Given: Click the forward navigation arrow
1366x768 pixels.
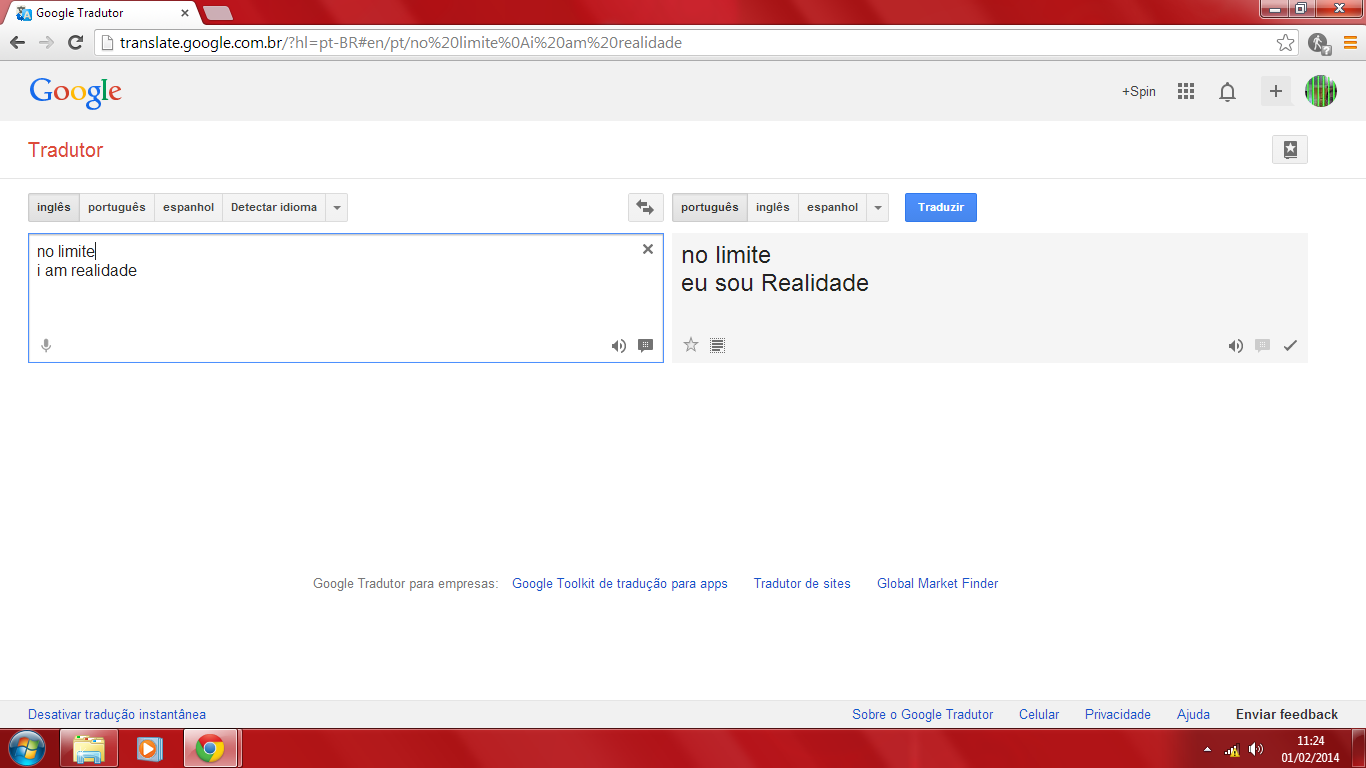Looking at the screenshot, I should (x=46, y=43).
